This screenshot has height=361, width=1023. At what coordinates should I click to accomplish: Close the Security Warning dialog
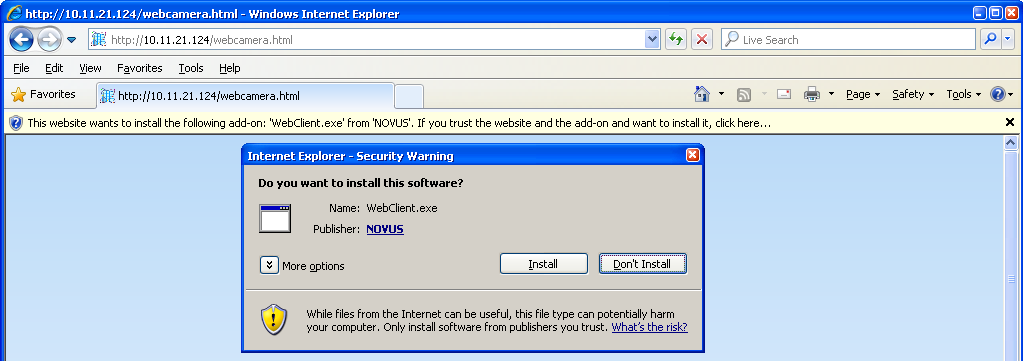[x=693, y=155]
